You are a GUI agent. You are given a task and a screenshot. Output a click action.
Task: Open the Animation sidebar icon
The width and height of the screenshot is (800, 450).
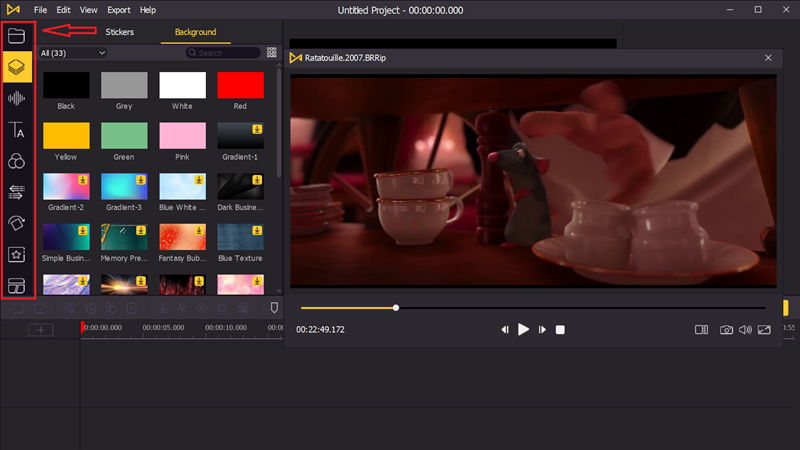[16, 223]
